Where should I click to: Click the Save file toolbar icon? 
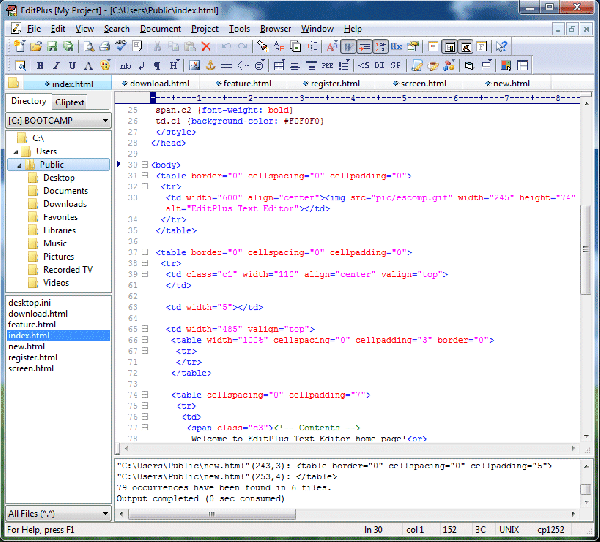point(51,46)
